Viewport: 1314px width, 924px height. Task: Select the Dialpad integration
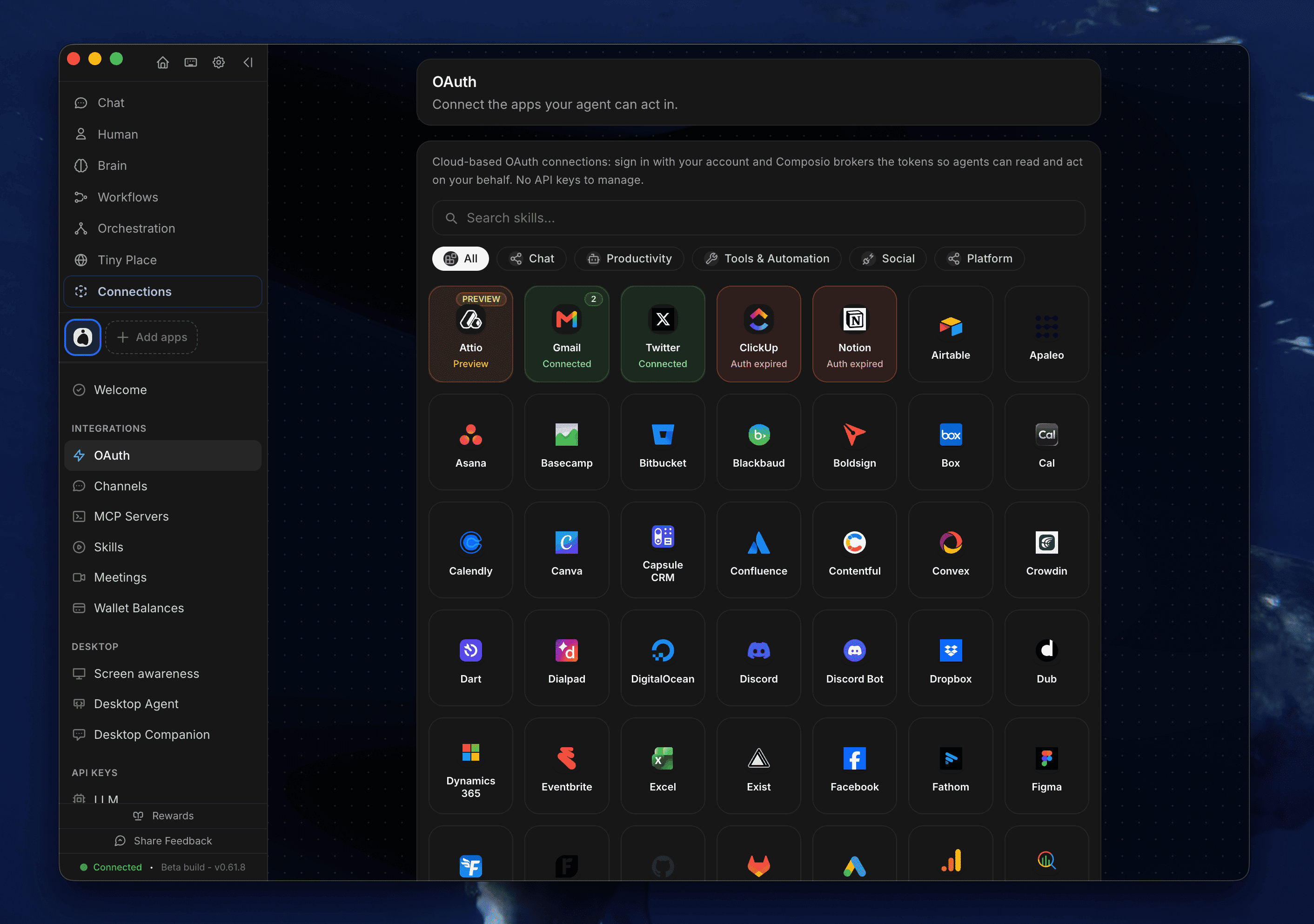567,658
